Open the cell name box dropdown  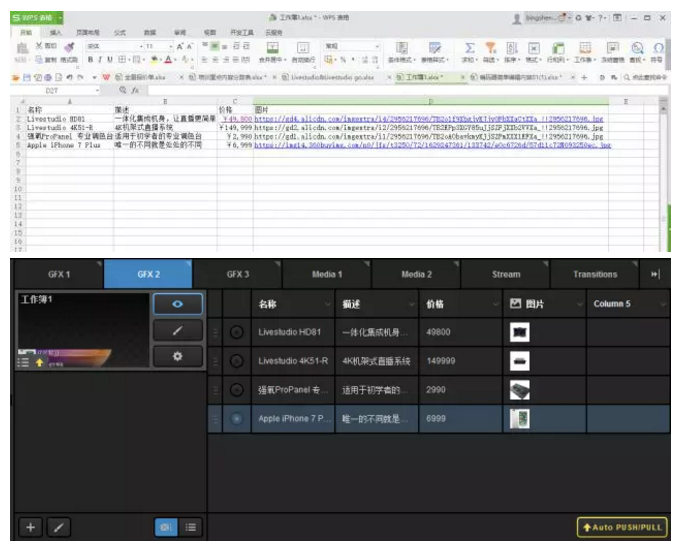[97, 90]
